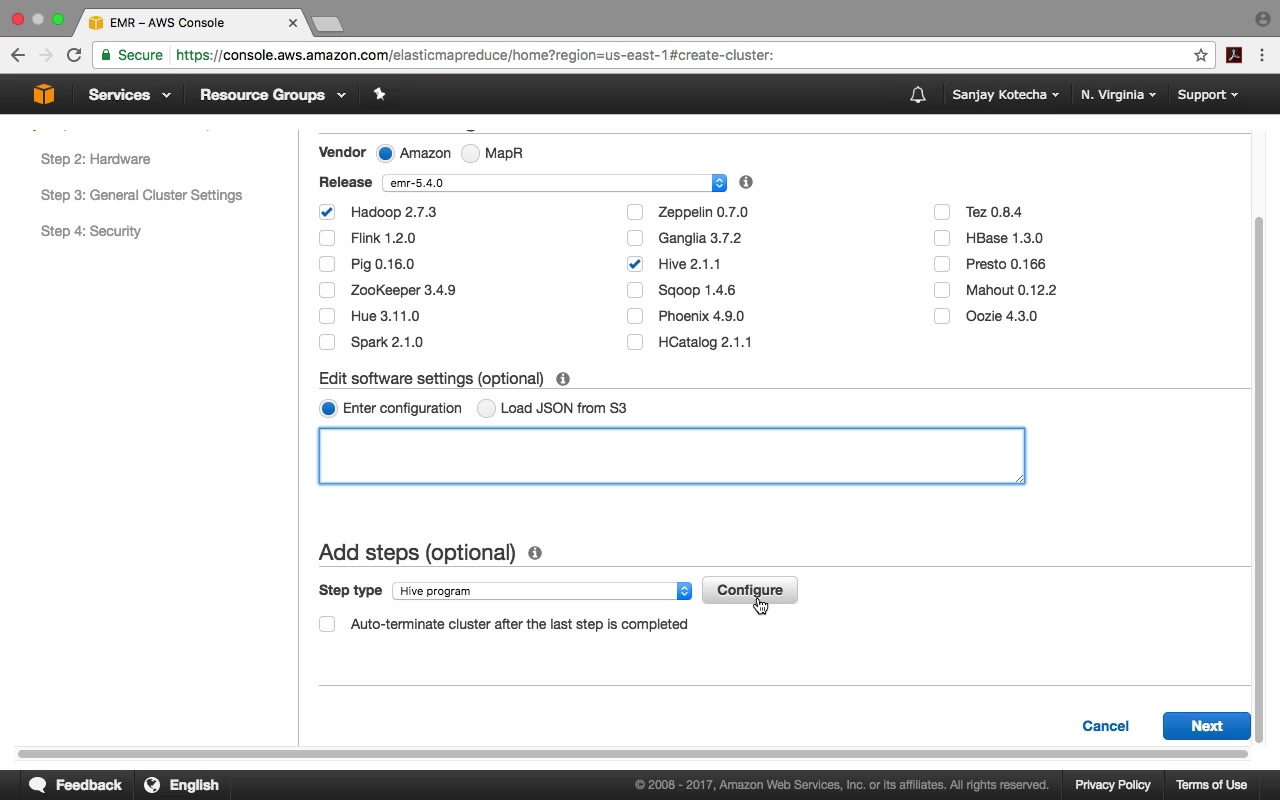Tick HCatalog 2.1.1 checkbox

tap(635, 342)
